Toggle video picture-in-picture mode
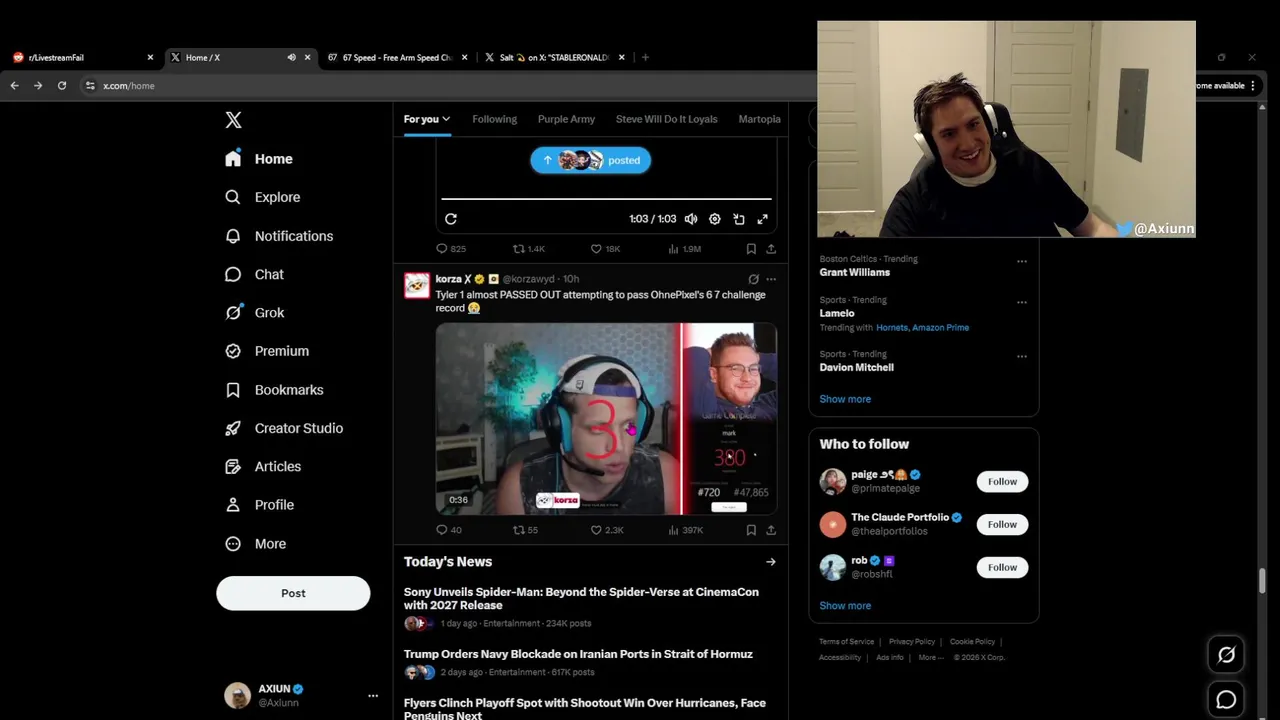Viewport: 1280px width, 720px height. pyautogui.click(x=739, y=219)
